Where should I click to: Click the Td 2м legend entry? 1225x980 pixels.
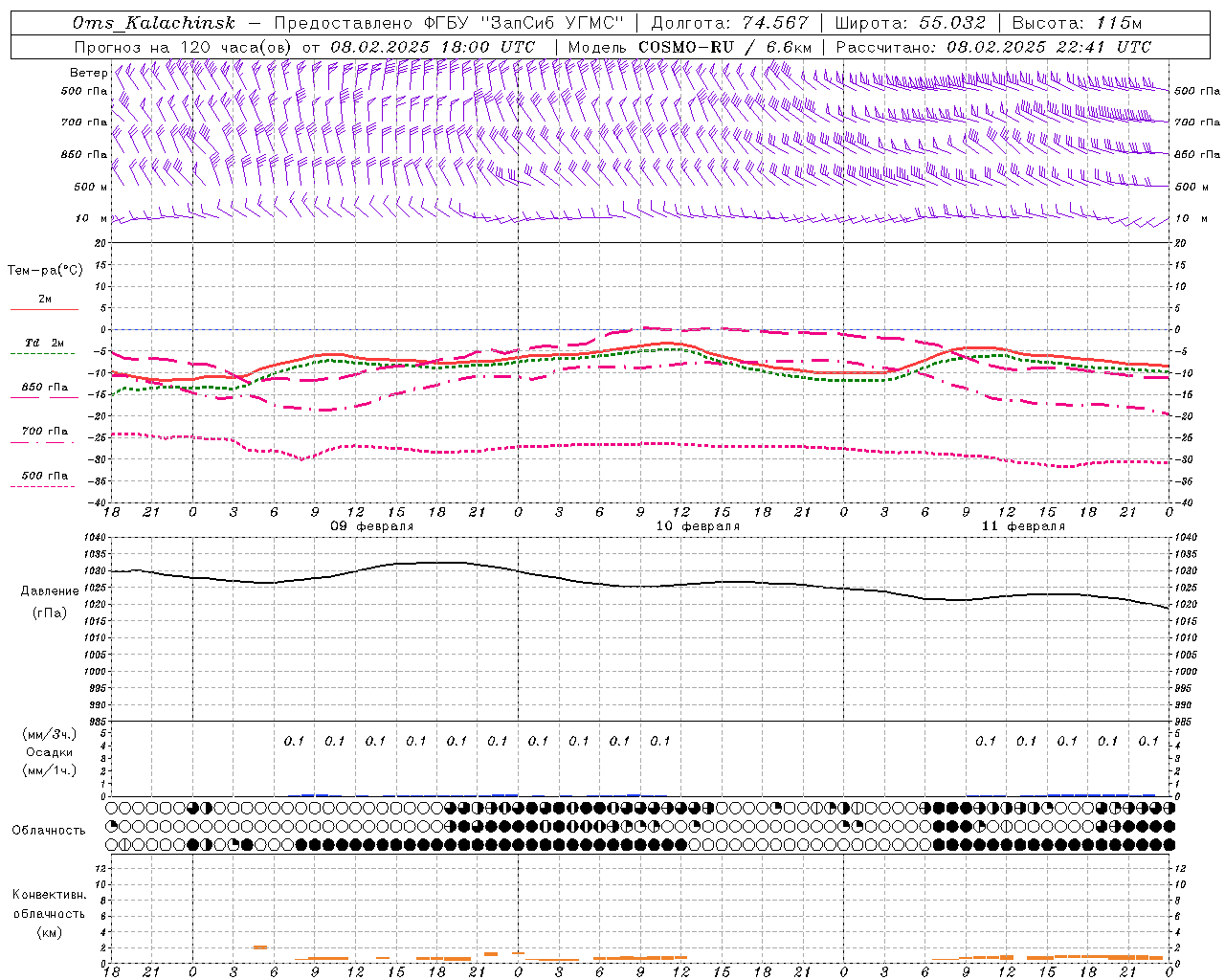pyautogui.click(x=45, y=343)
